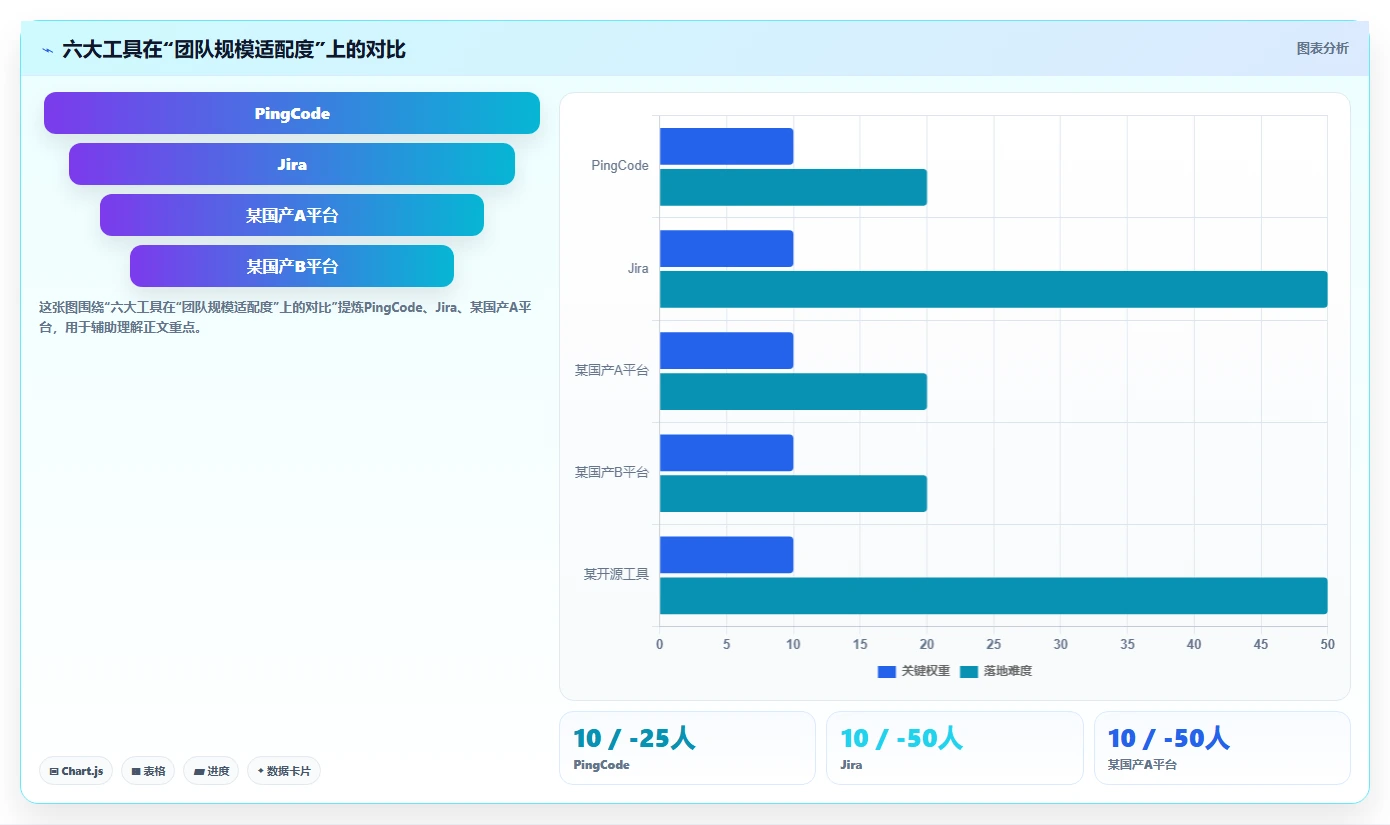This screenshot has width=1390, height=825.
Task: Click the x-axis tick labeled 30
Action: click(1061, 644)
